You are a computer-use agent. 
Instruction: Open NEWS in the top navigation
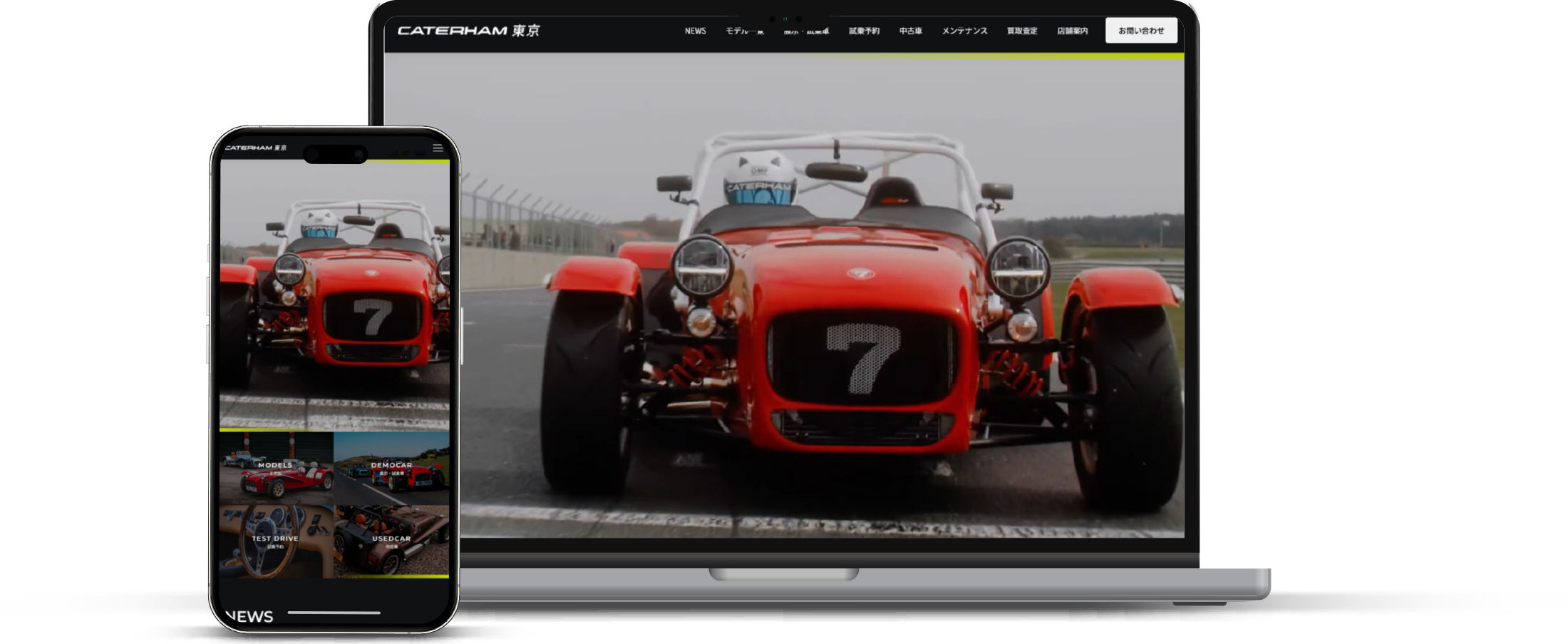(x=695, y=31)
